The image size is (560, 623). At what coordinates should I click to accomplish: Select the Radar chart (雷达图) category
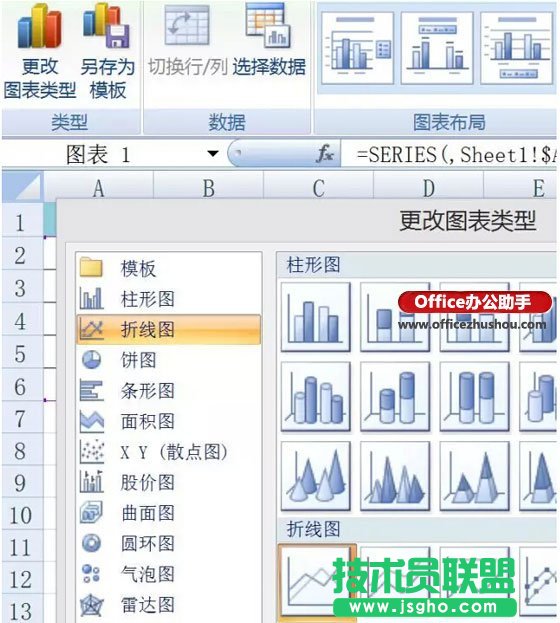pos(169,605)
